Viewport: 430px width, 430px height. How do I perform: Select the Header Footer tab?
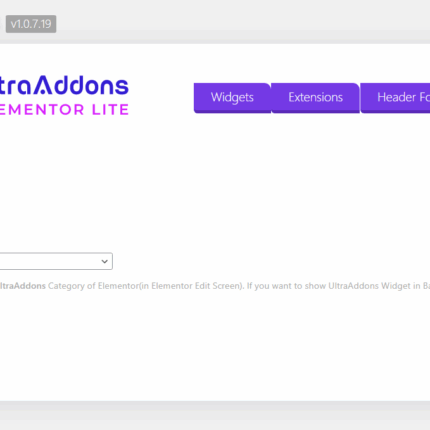tap(395, 98)
